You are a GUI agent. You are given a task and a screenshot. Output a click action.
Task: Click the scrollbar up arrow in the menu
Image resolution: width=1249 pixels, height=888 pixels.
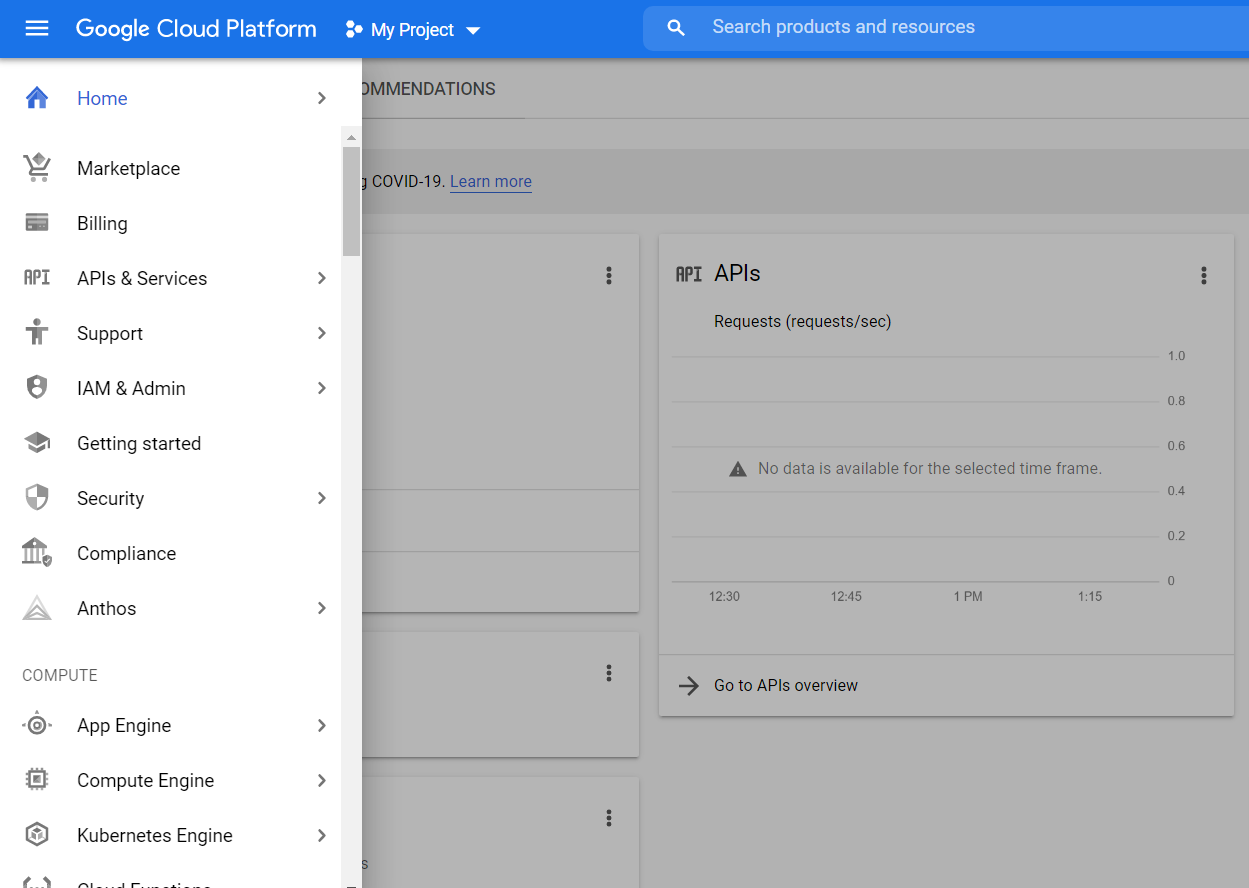(x=351, y=137)
